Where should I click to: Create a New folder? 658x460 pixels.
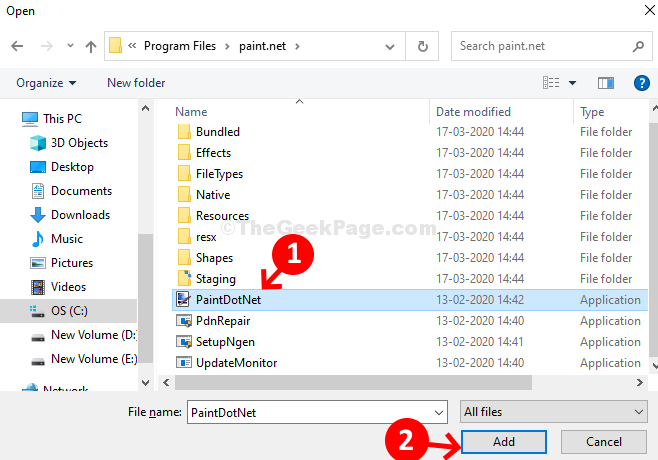[136, 83]
